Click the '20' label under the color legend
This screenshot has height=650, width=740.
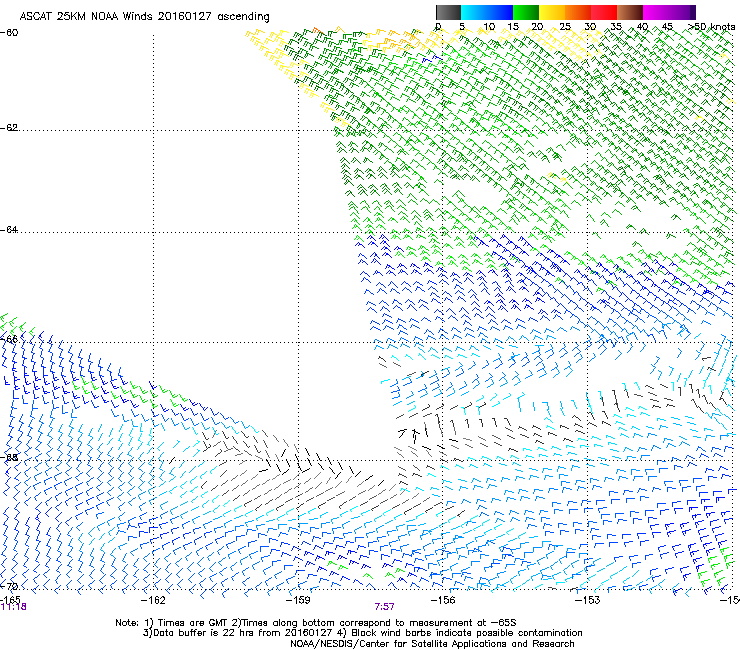point(538,27)
